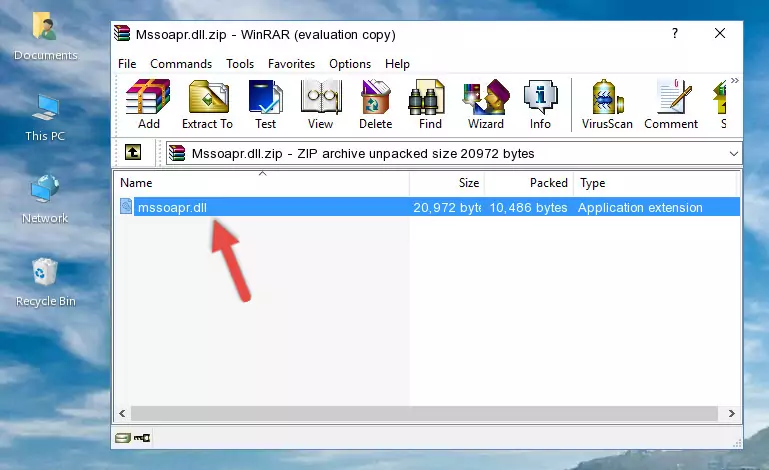
Task: Open the Find tool
Action: point(430,104)
